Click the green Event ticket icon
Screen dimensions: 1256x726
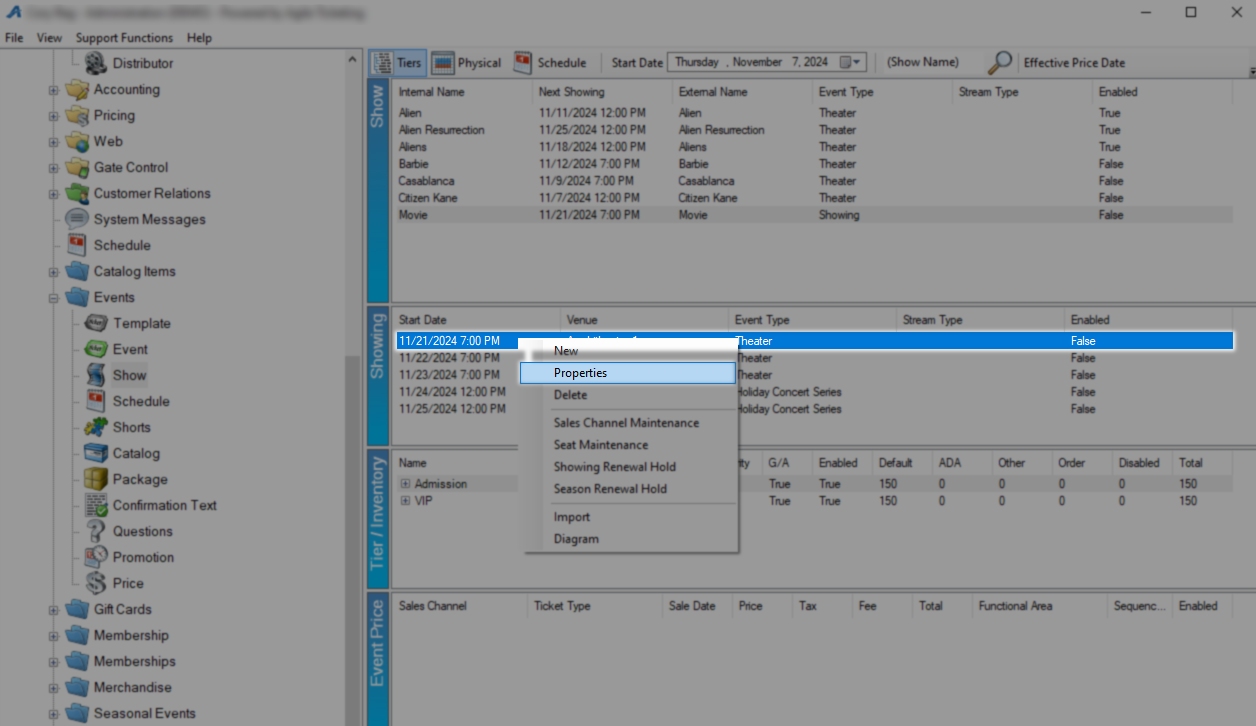click(96, 350)
